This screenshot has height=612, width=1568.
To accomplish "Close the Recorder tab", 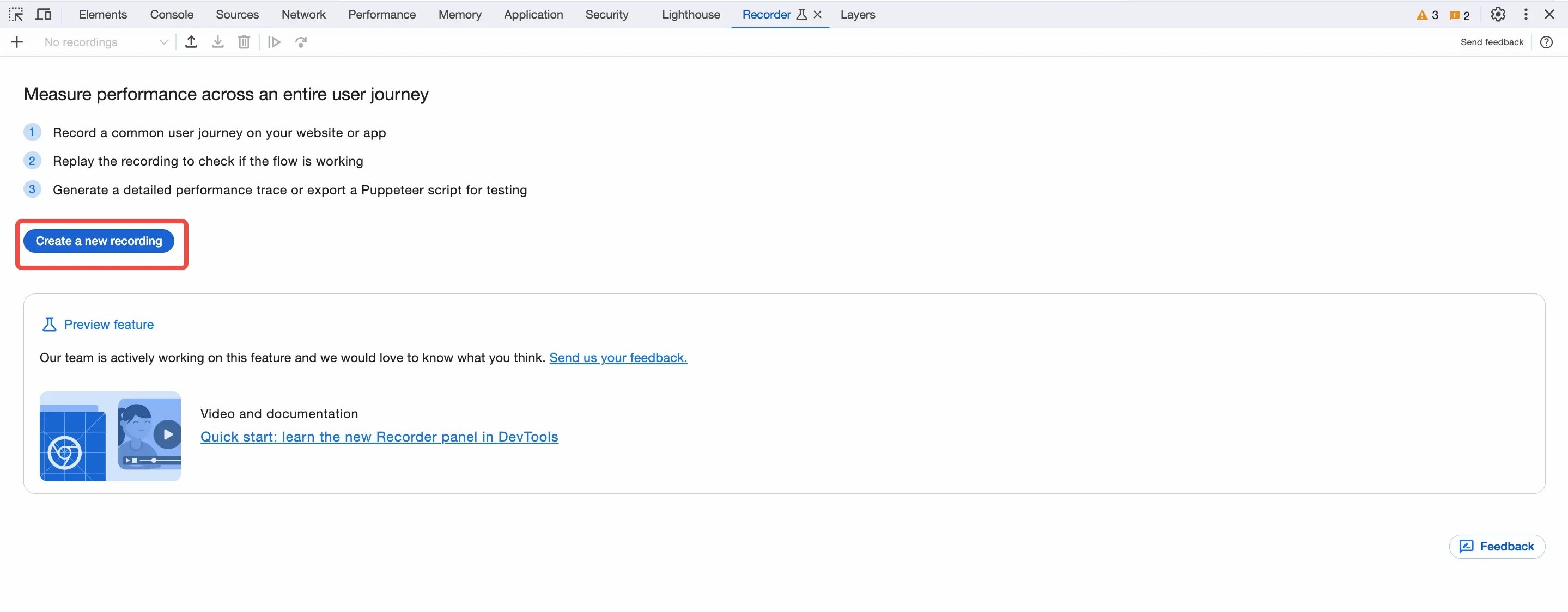I will coord(817,14).
